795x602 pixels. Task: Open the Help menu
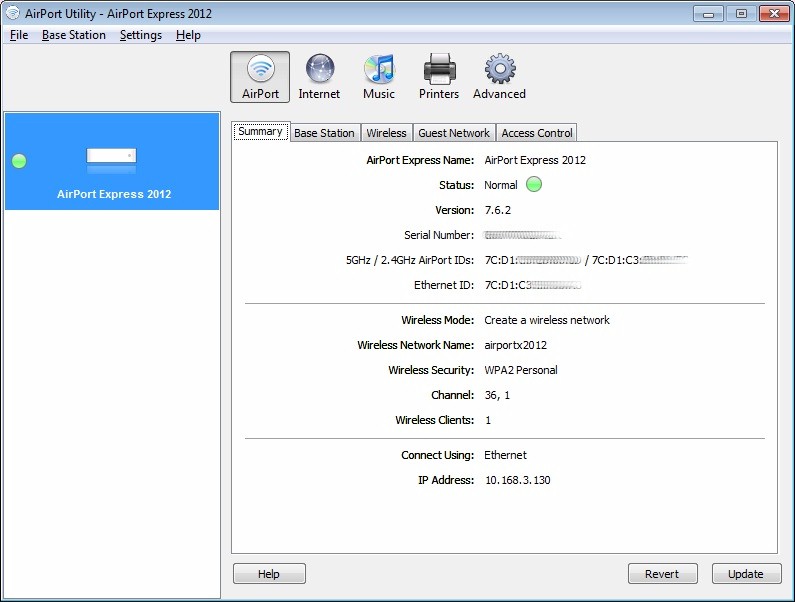pyautogui.click(x=188, y=35)
